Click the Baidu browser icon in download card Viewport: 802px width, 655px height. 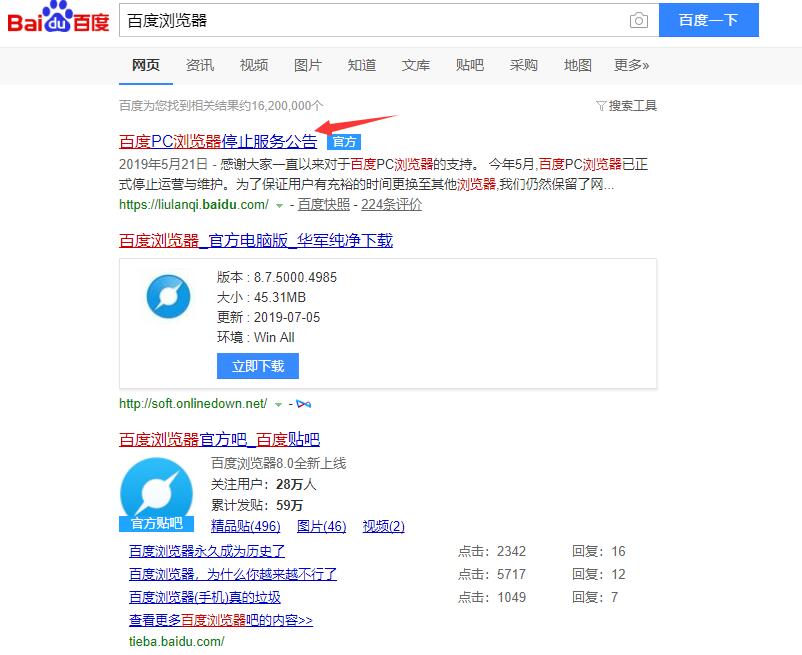(168, 297)
